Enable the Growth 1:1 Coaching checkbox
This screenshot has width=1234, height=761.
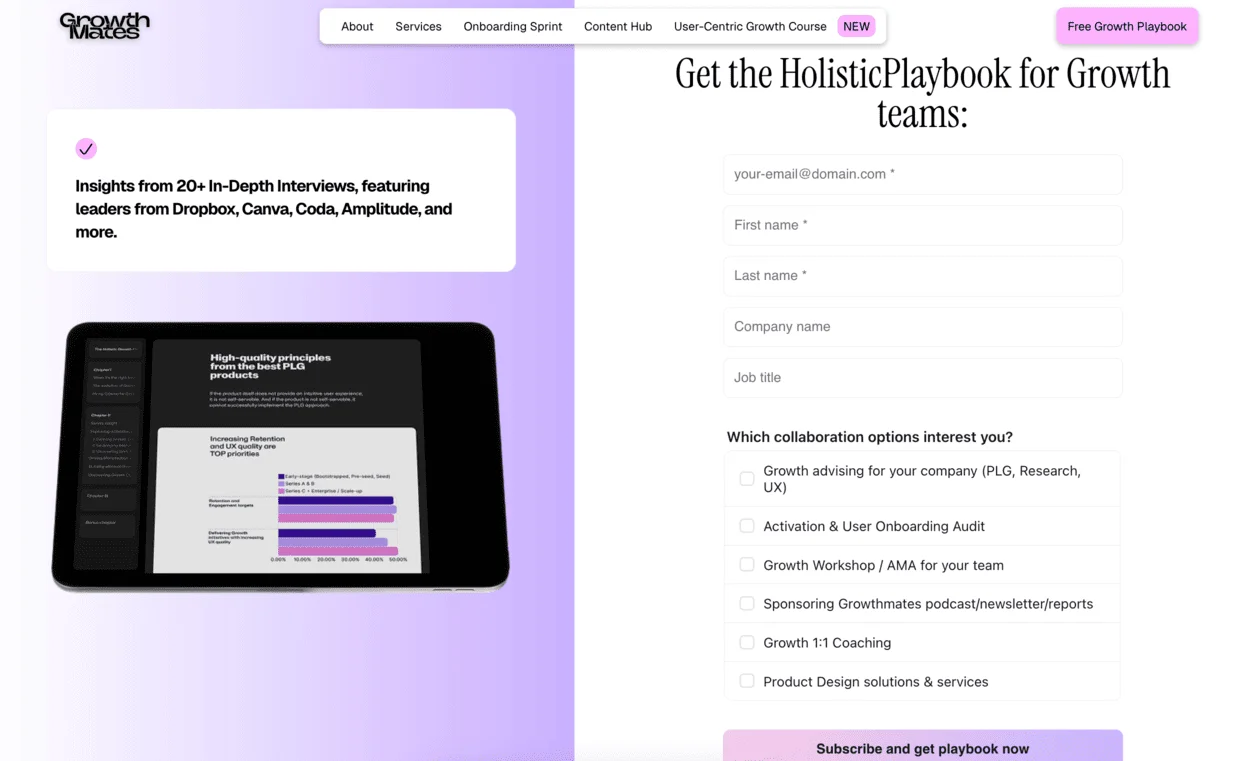tap(747, 643)
